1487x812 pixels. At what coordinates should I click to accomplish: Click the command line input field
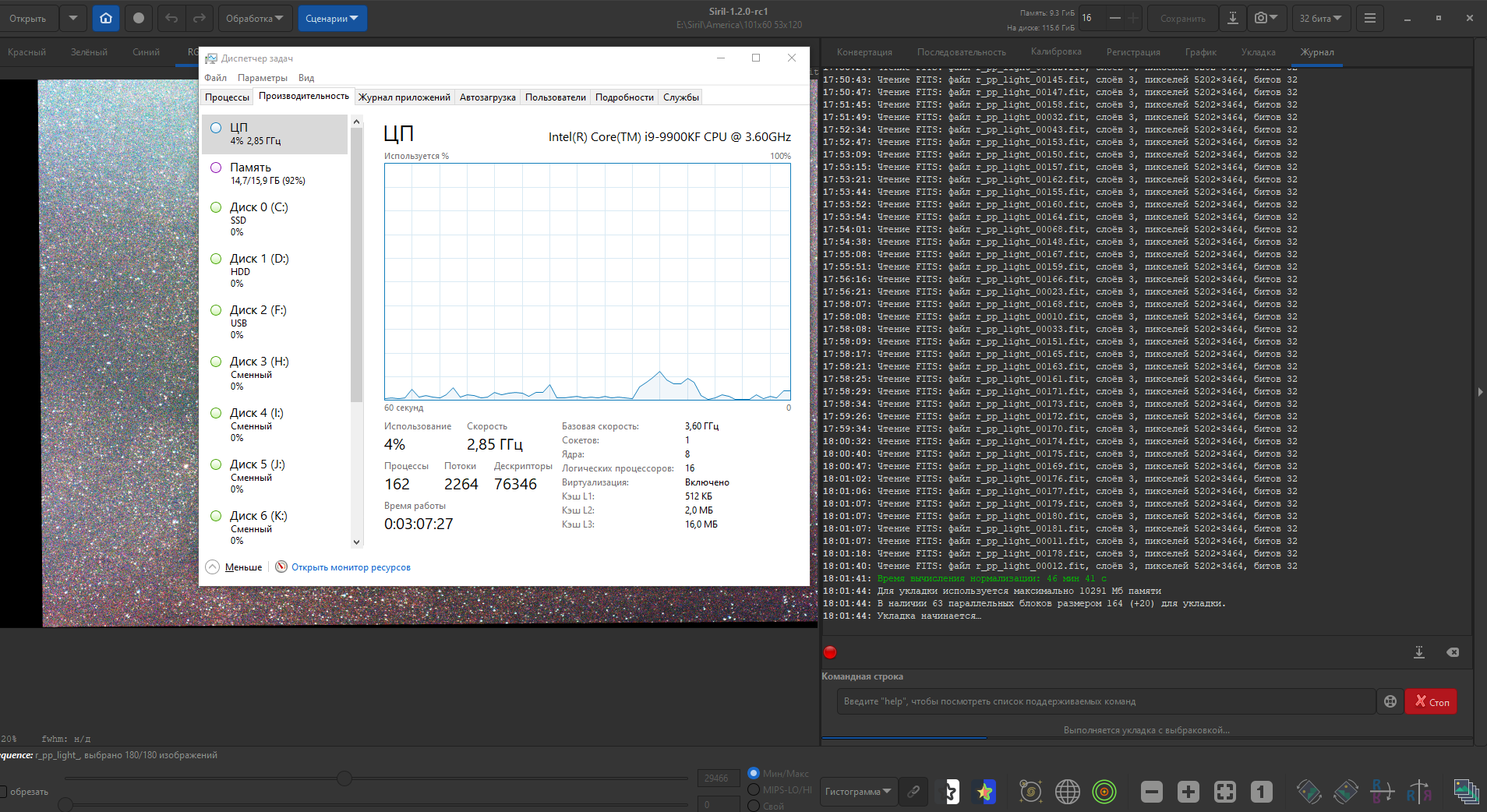pos(1106,701)
